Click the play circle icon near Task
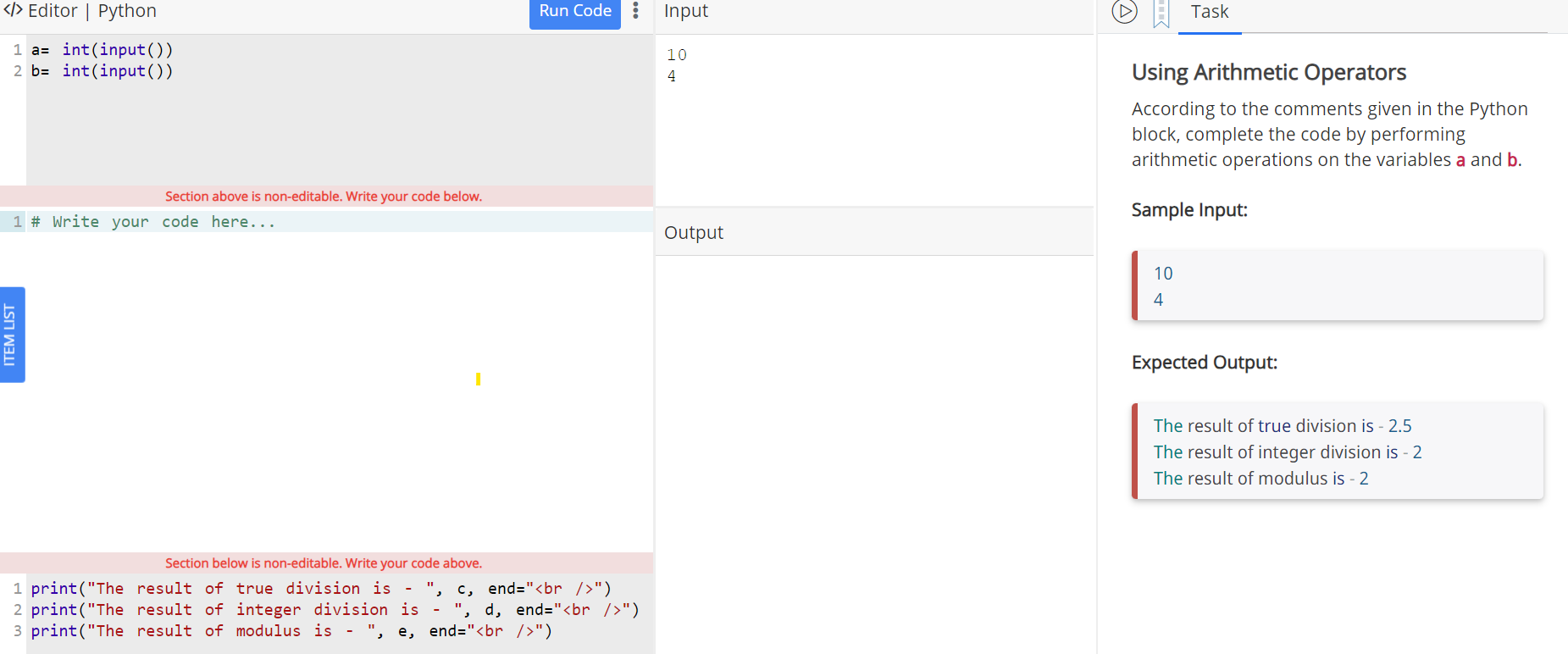 click(1124, 12)
